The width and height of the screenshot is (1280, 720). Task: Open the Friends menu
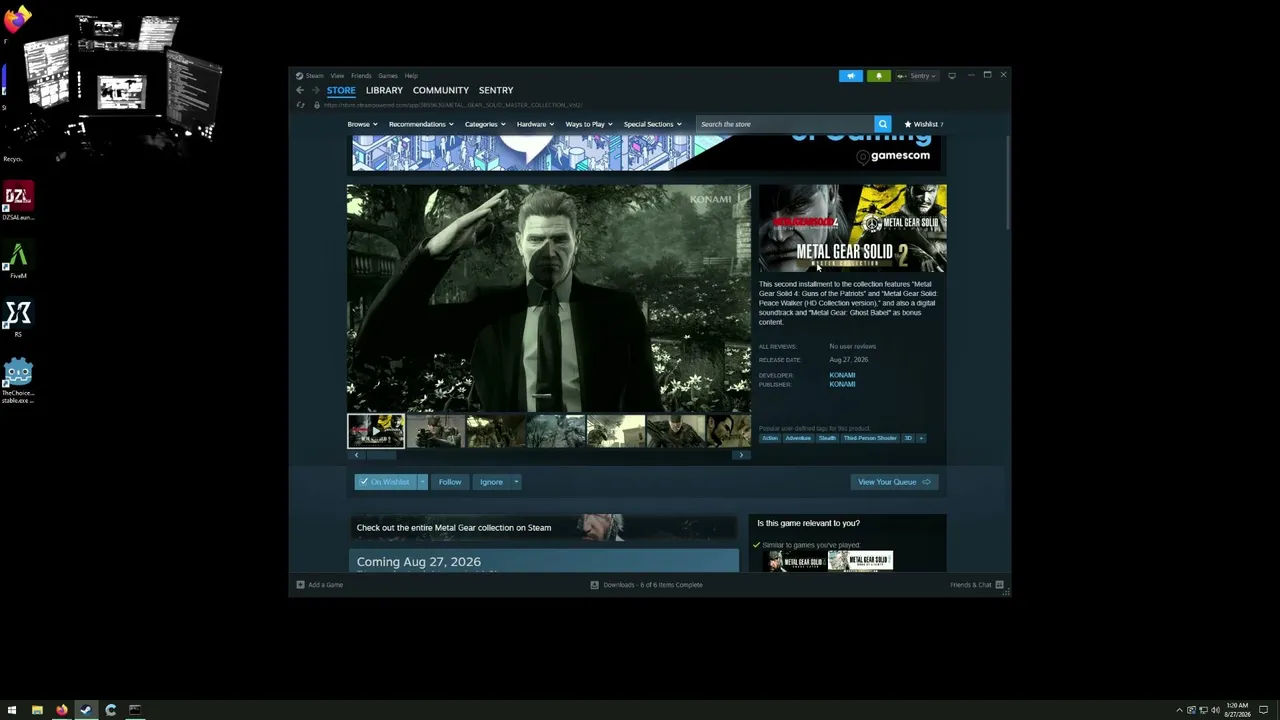tap(361, 76)
